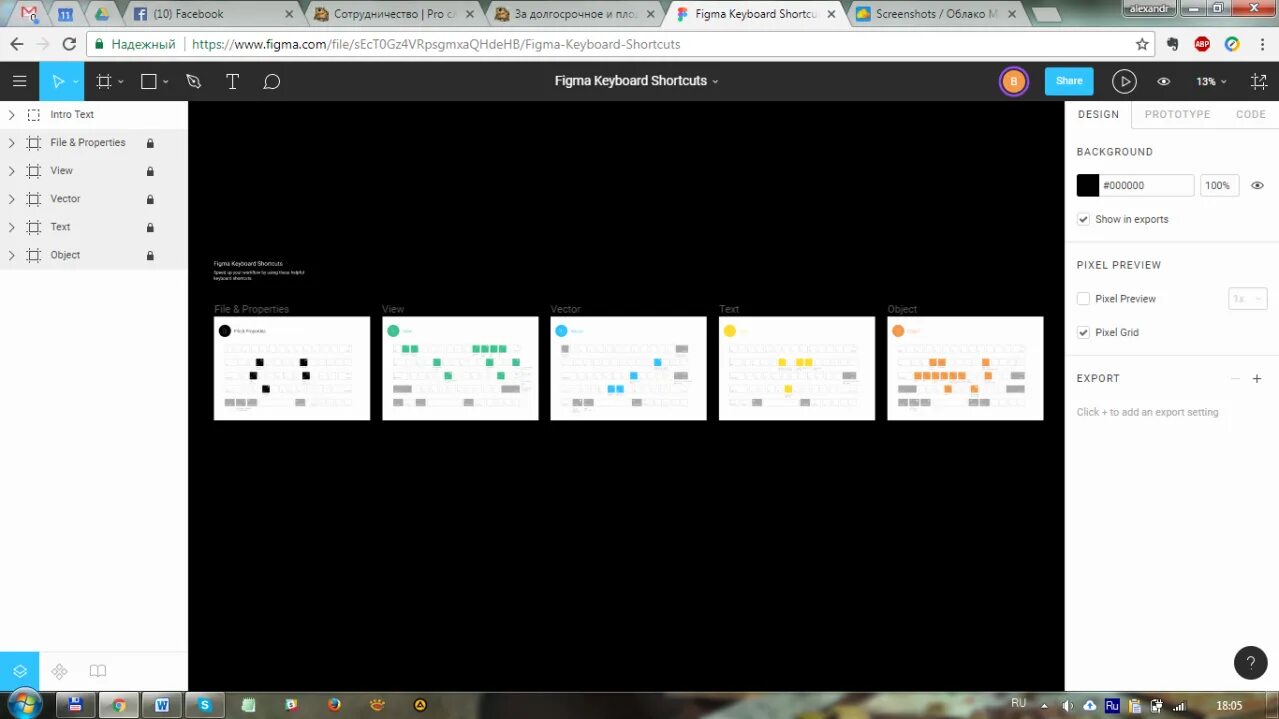Switch to the Сотрудничество browser tab
1279x719 pixels.
[x=394, y=14]
